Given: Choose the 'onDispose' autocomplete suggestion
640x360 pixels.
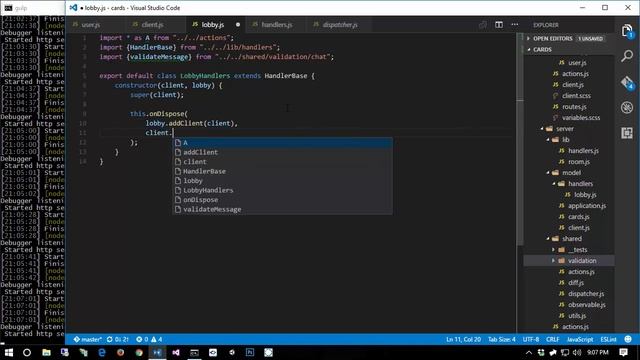Looking at the screenshot, I should pos(282,200).
